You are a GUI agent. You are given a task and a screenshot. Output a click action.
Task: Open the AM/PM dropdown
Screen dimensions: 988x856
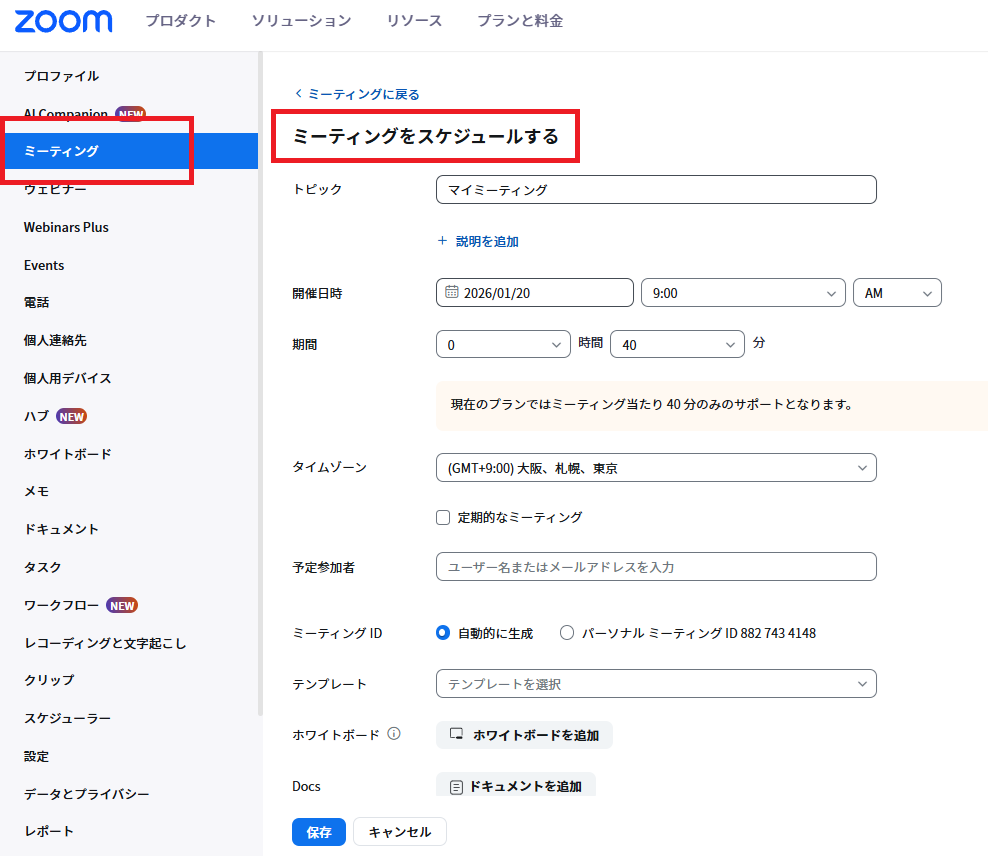click(896, 293)
